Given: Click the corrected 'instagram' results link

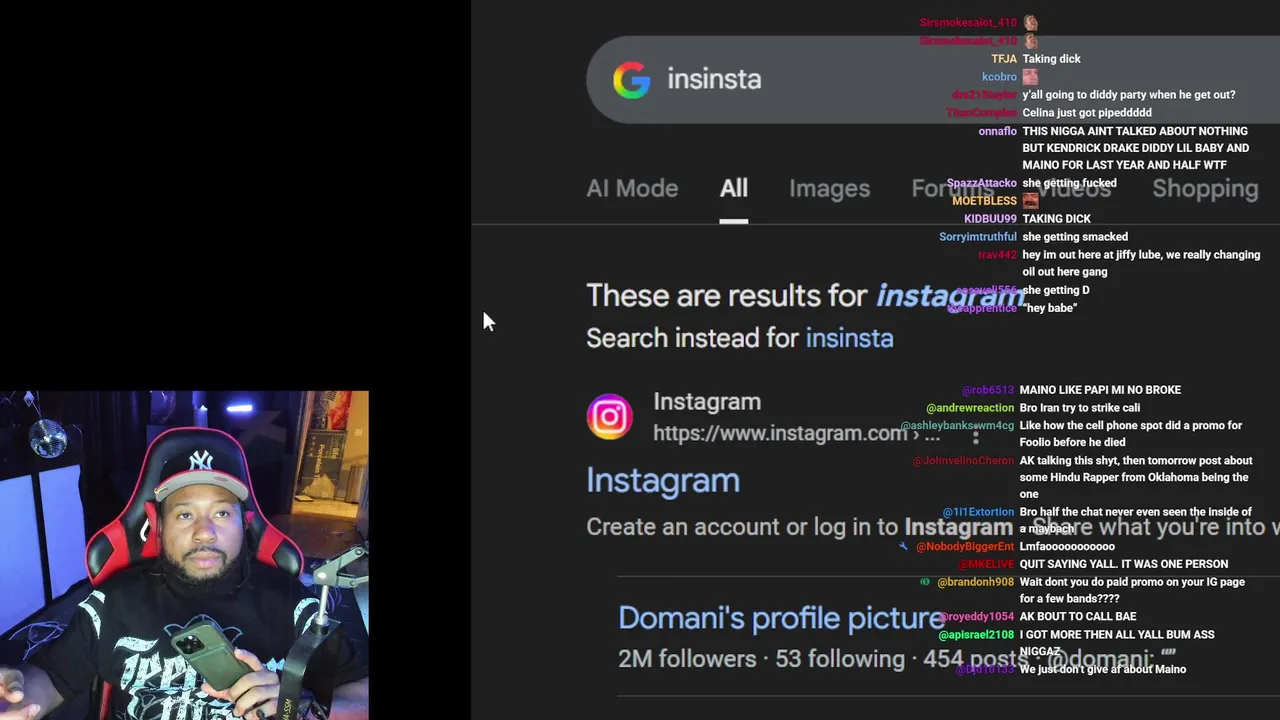Looking at the screenshot, I should (x=950, y=295).
